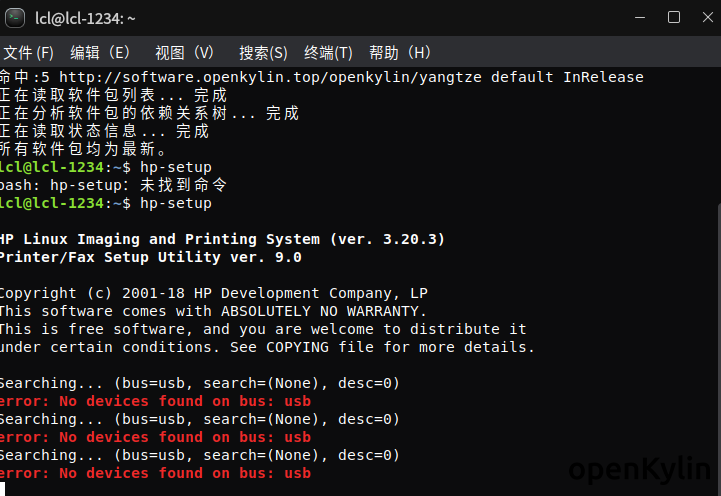This screenshot has width=721, height=496.
Task: Click the Copyright 2001-18 HP Development Company line
Action: tap(213, 293)
